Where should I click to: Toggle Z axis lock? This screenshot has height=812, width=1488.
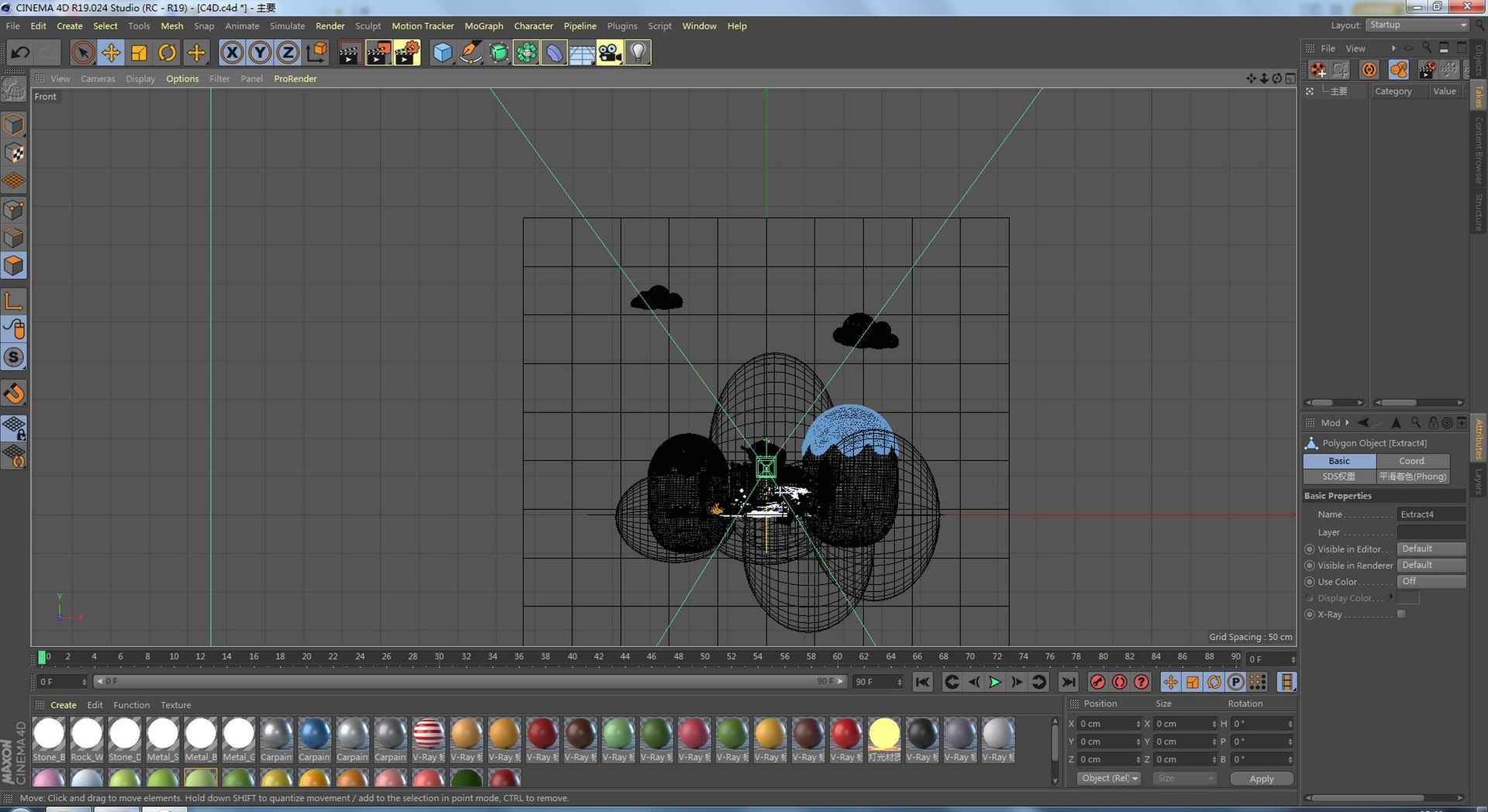coord(288,53)
